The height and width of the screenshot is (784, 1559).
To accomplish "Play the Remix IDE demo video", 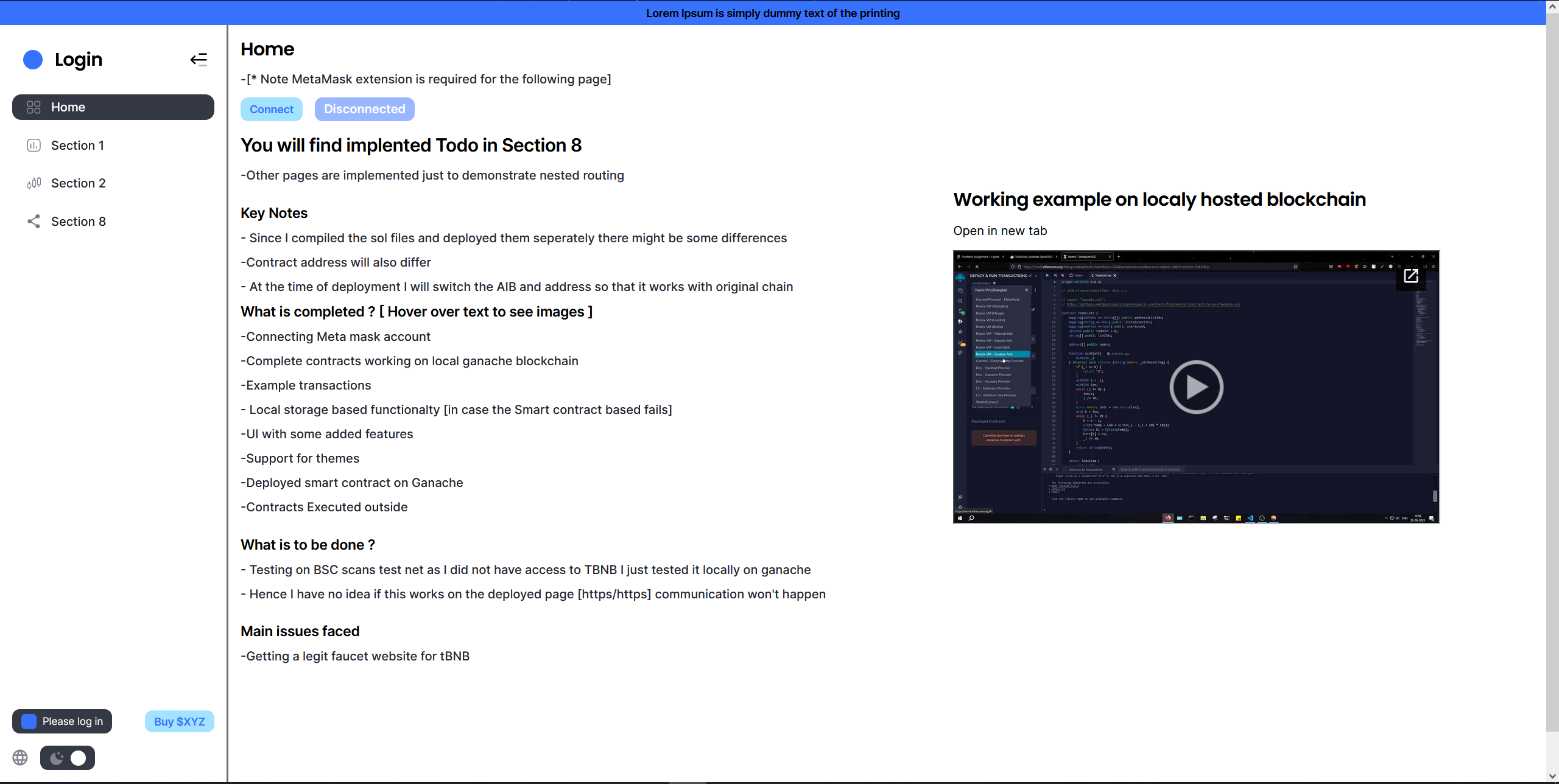I will [x=1196, y=387].
